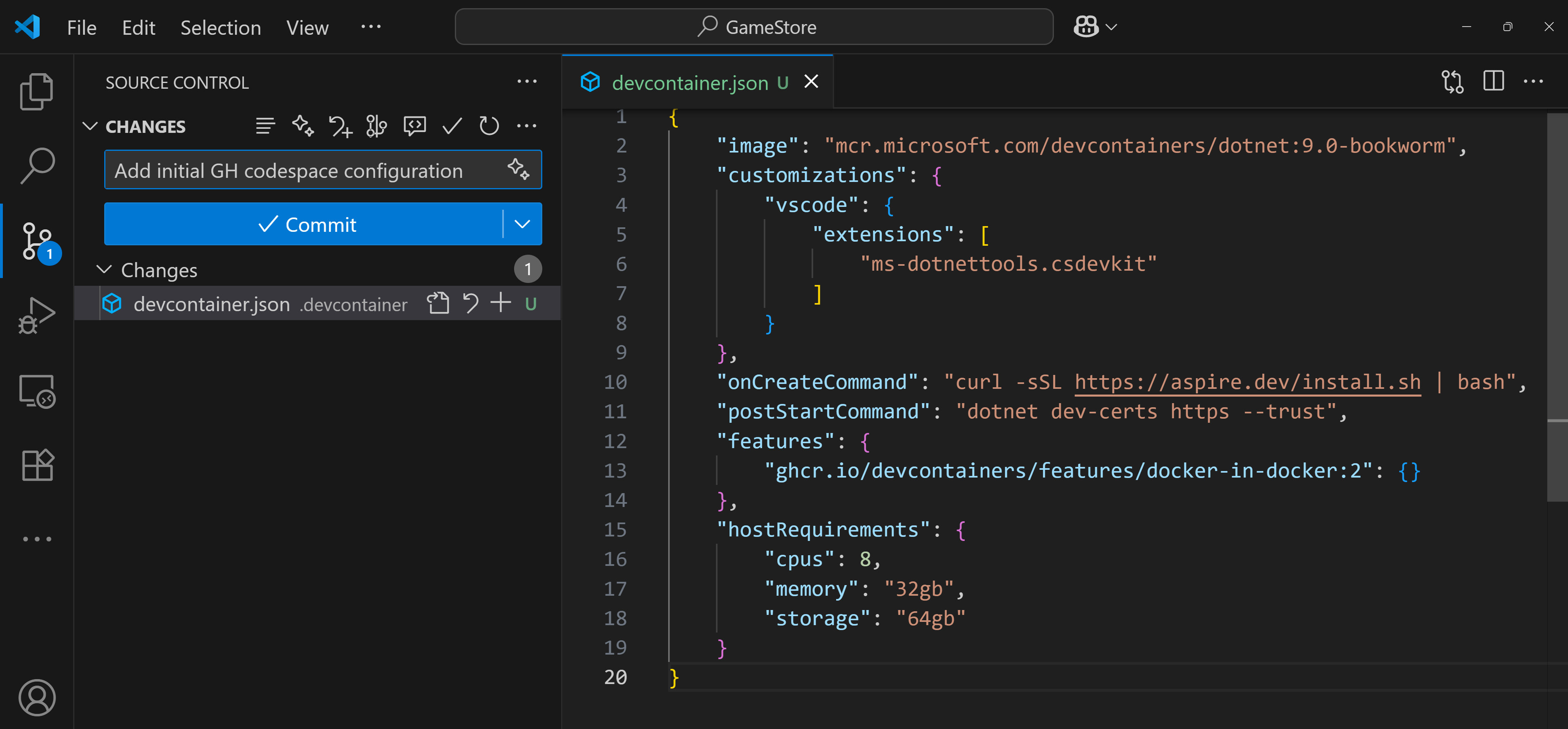Image resolution: width=1568 pixels, height=729 pixels.
Task: Collapse the Changes file group
Action: coord(104,269)
